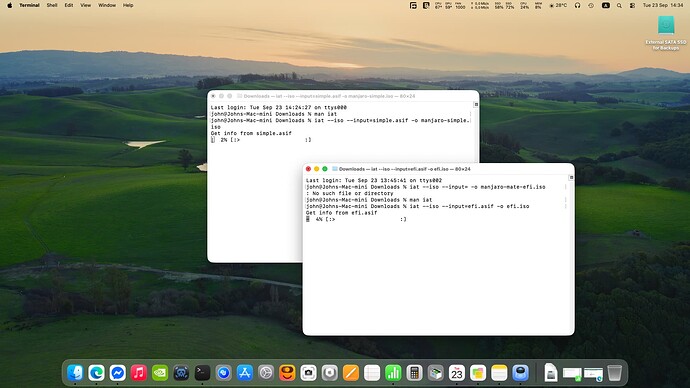Click the 'Get info from simple.asif' line
The image size is (690, 388).
pyautogui.click(x=251, y=133)
